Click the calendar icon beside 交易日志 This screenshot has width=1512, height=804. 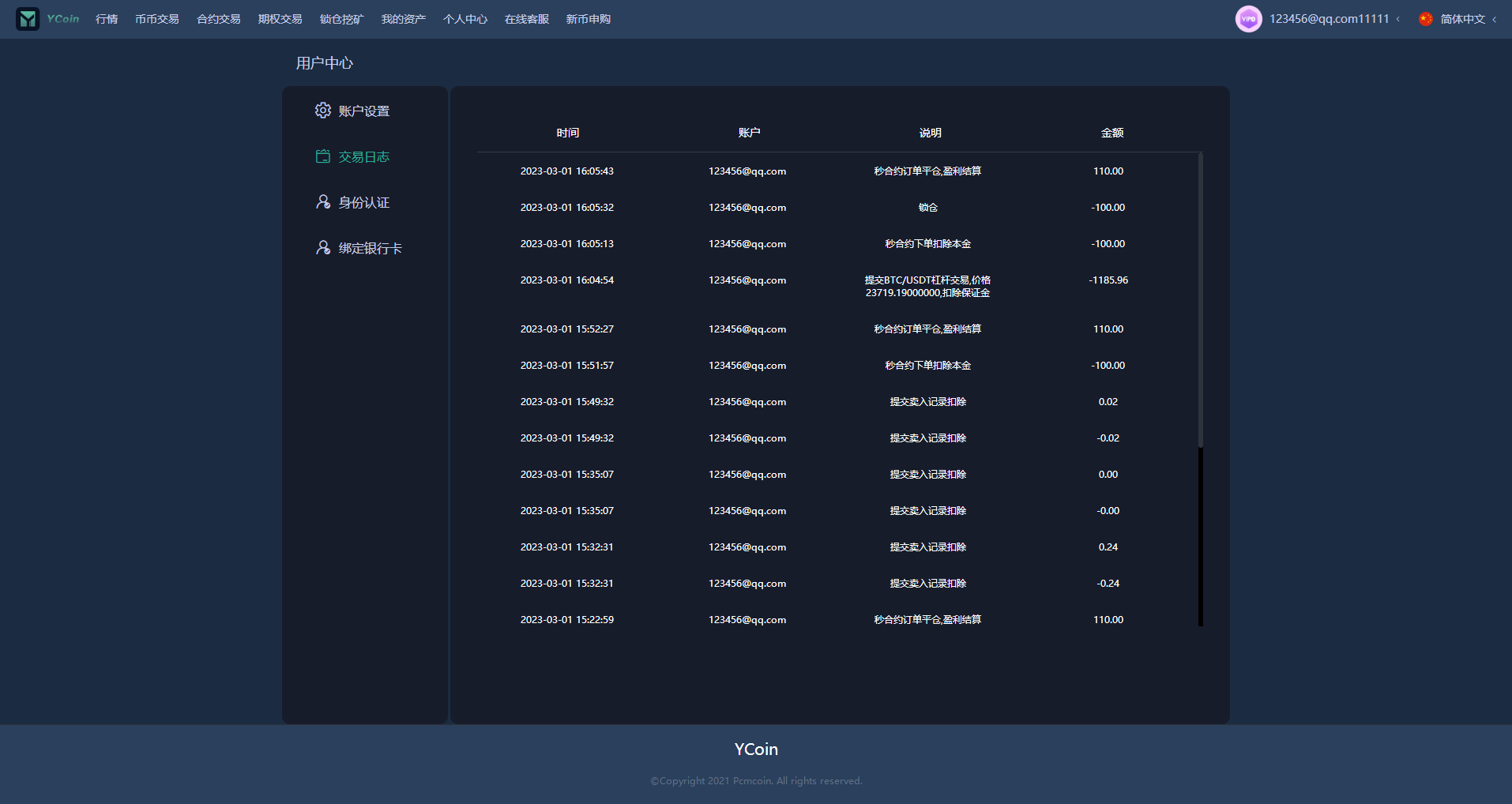click(x=322, y=156)
